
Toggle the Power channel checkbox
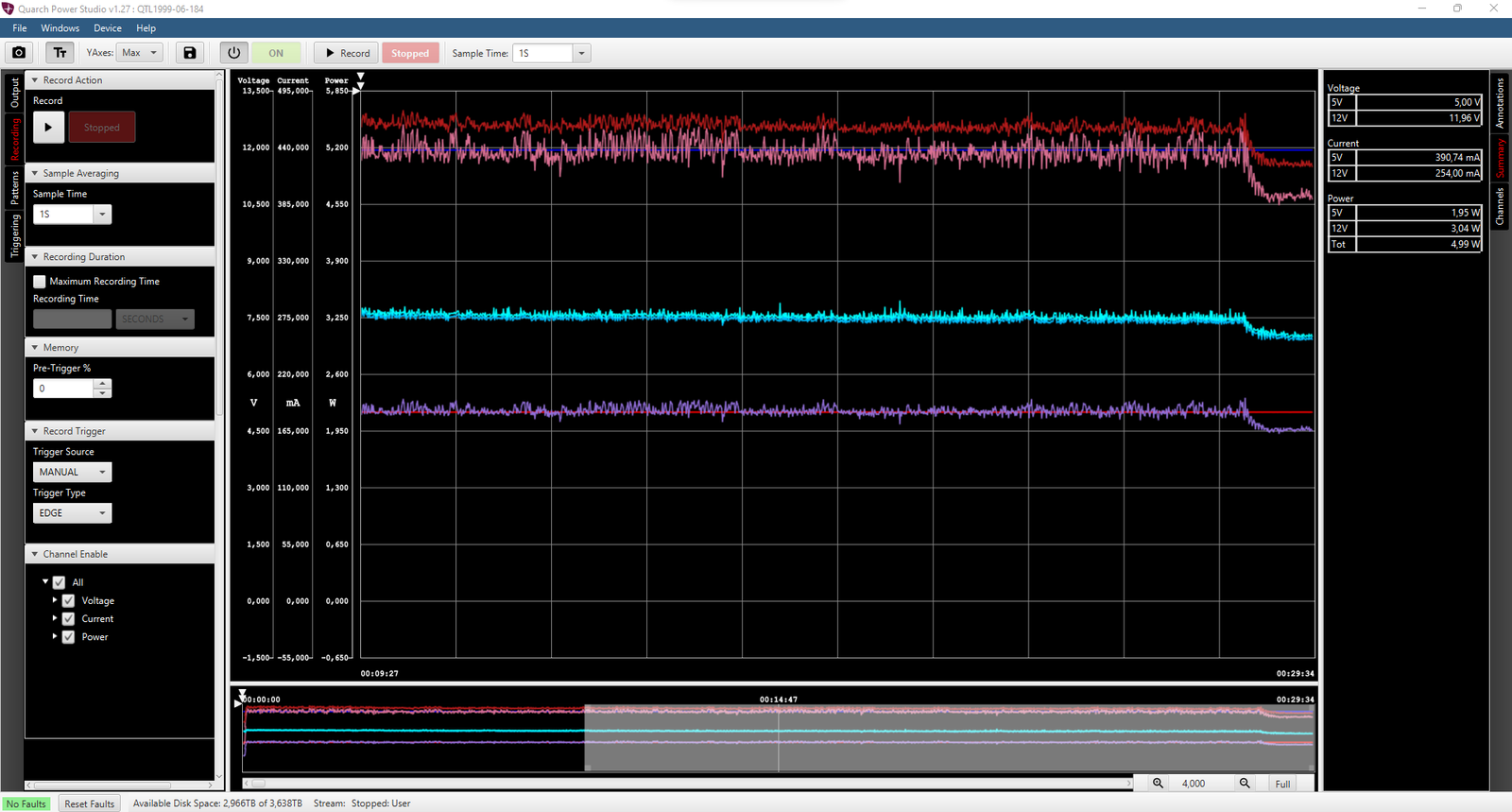point(68,637)
